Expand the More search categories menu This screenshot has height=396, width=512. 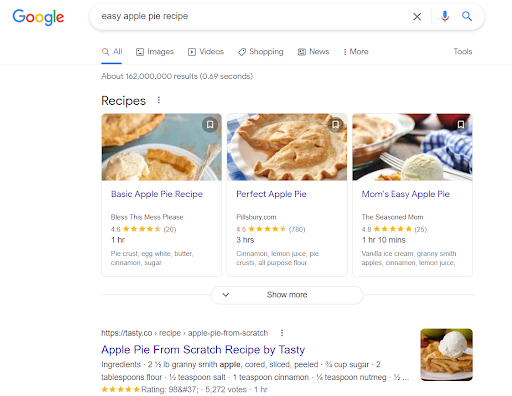coord(356,52)
